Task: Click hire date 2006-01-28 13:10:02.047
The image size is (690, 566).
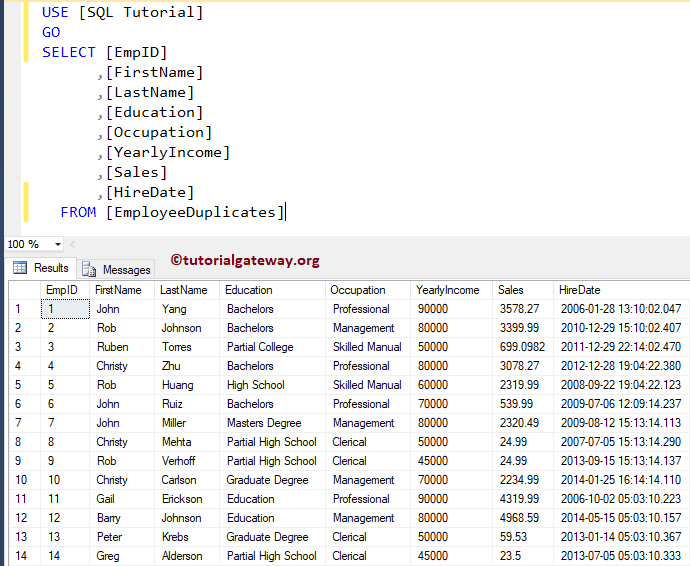Action: pos(621,309)
